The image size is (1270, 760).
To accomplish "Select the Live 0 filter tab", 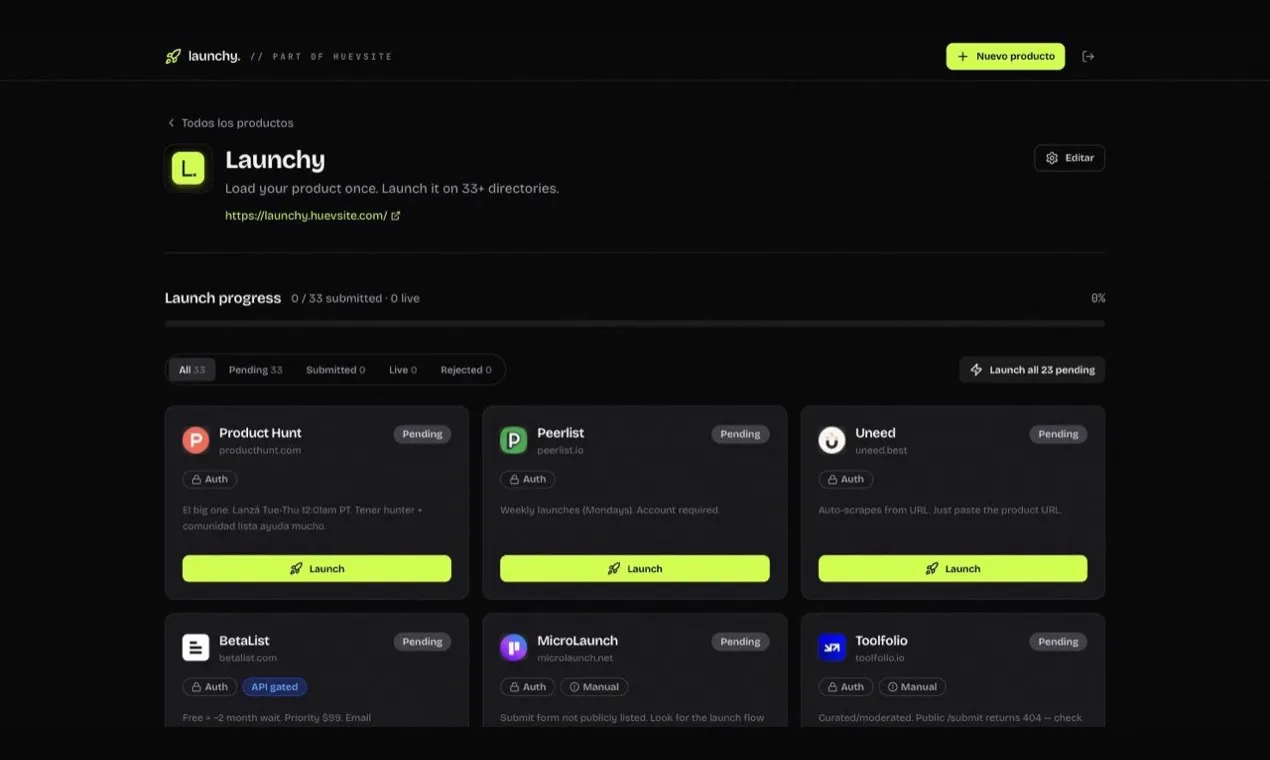I will (403, 370).
